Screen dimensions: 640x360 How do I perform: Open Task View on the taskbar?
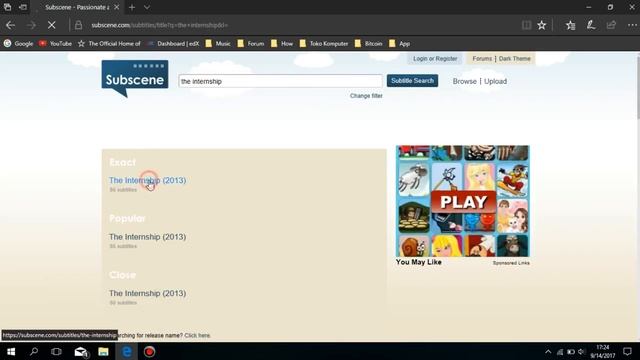56,351
